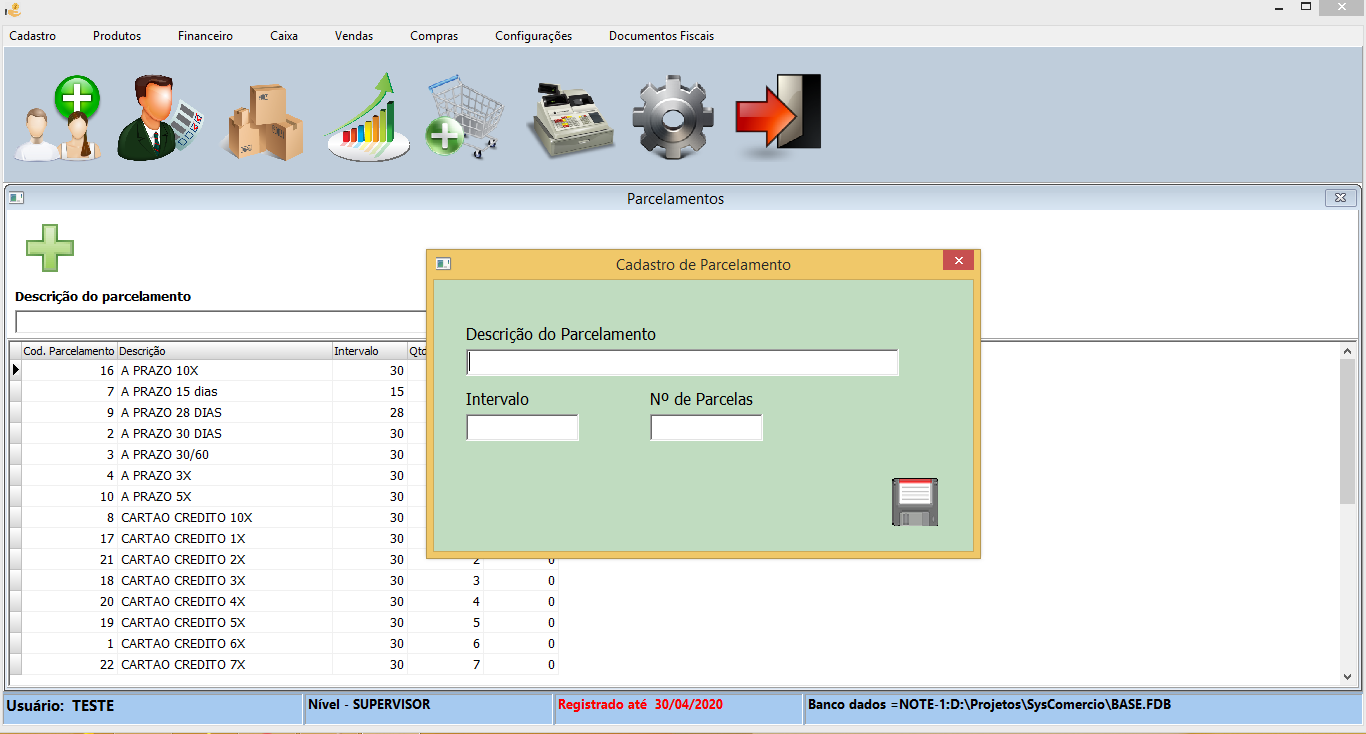This screenshot has height=734, width=1366.
Task: Add new parcelamento with green plus icon
Action: [x=48, y=246]
